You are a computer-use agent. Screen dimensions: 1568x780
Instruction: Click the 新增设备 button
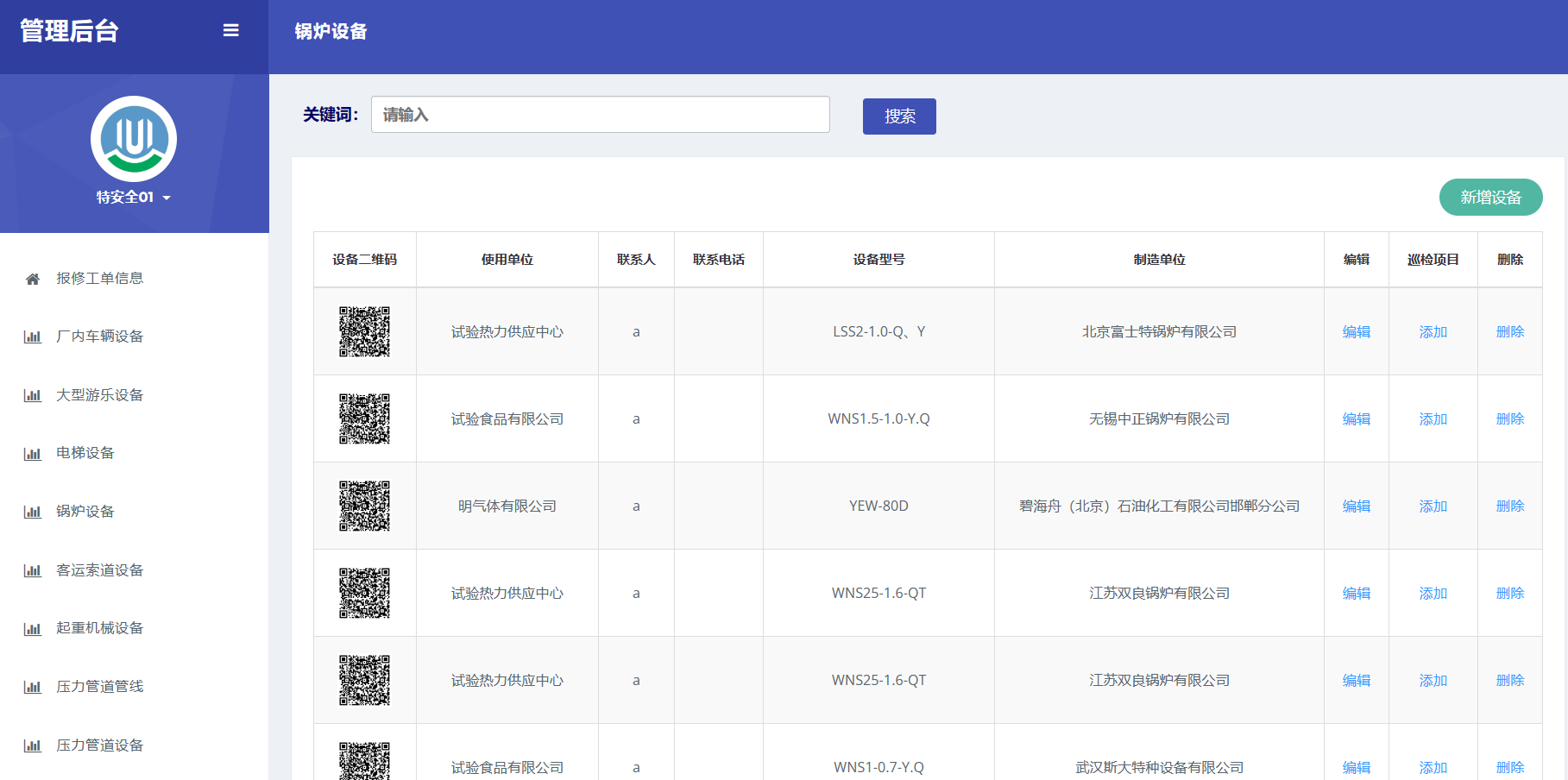tap(1490, 198)
